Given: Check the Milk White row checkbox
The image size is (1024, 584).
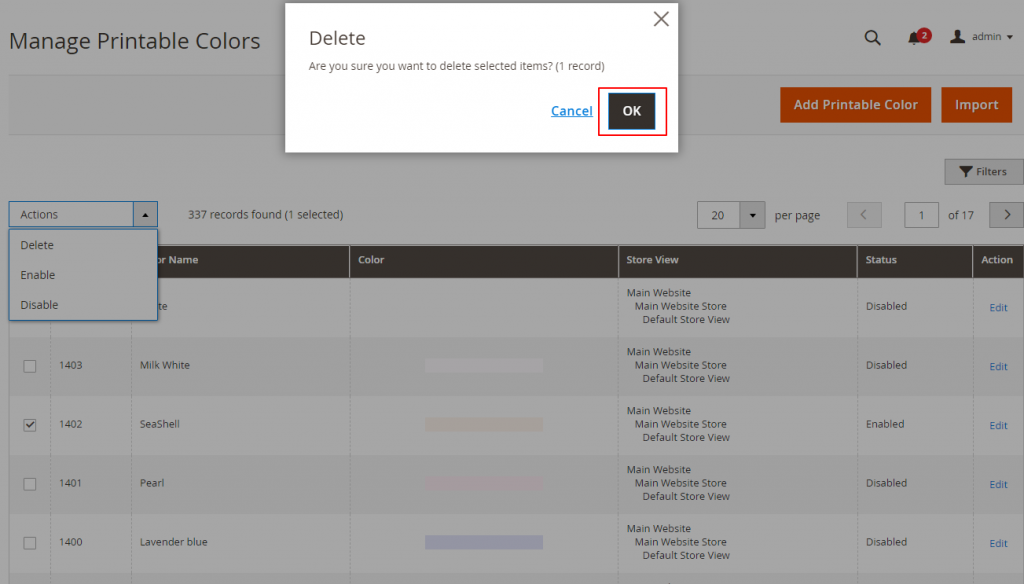Looking at the screenshot, I should point(30,366).
